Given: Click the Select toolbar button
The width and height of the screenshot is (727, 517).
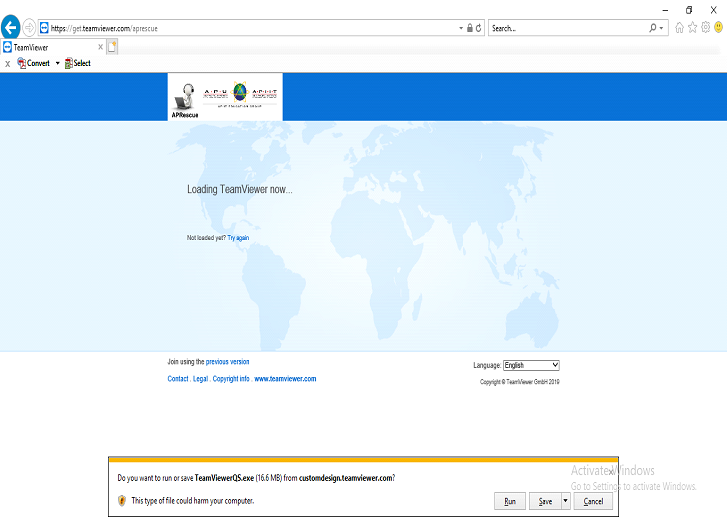Looking at the screenshot, I should click(77, 63).
